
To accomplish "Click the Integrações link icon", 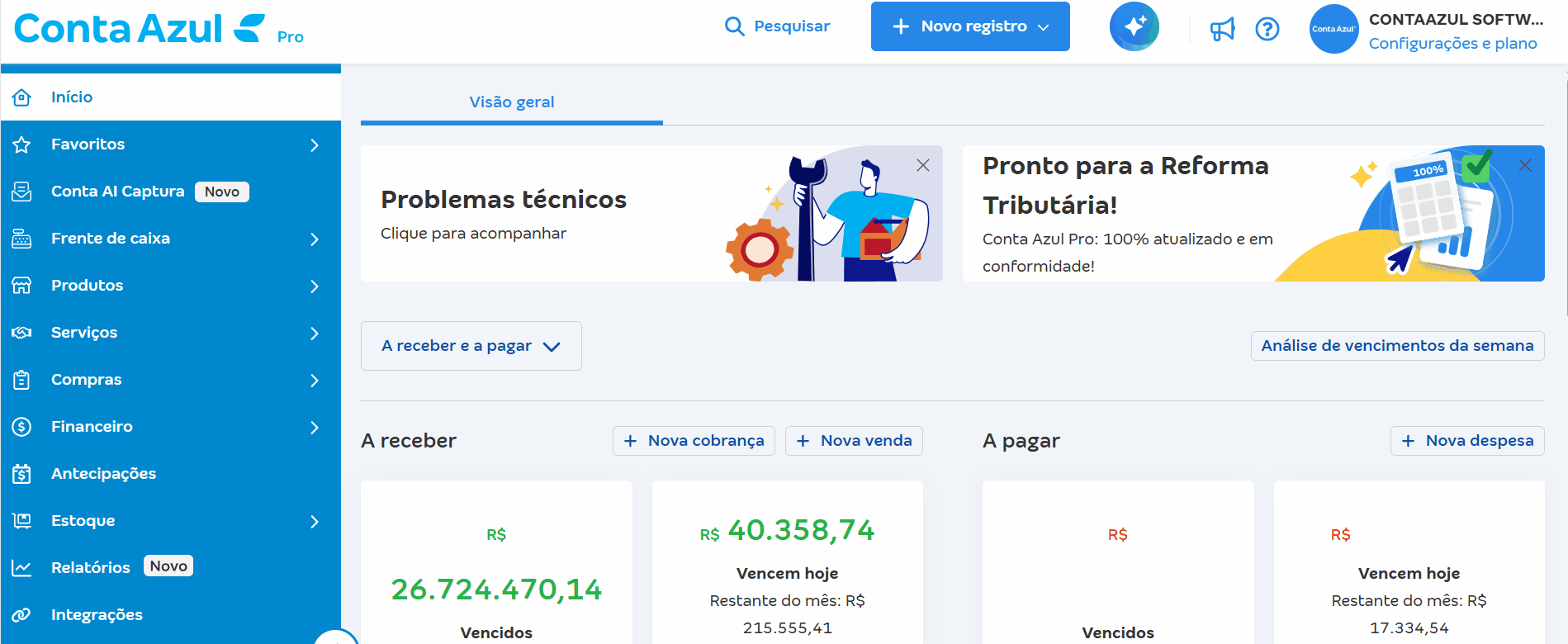I will click(21, 615).
